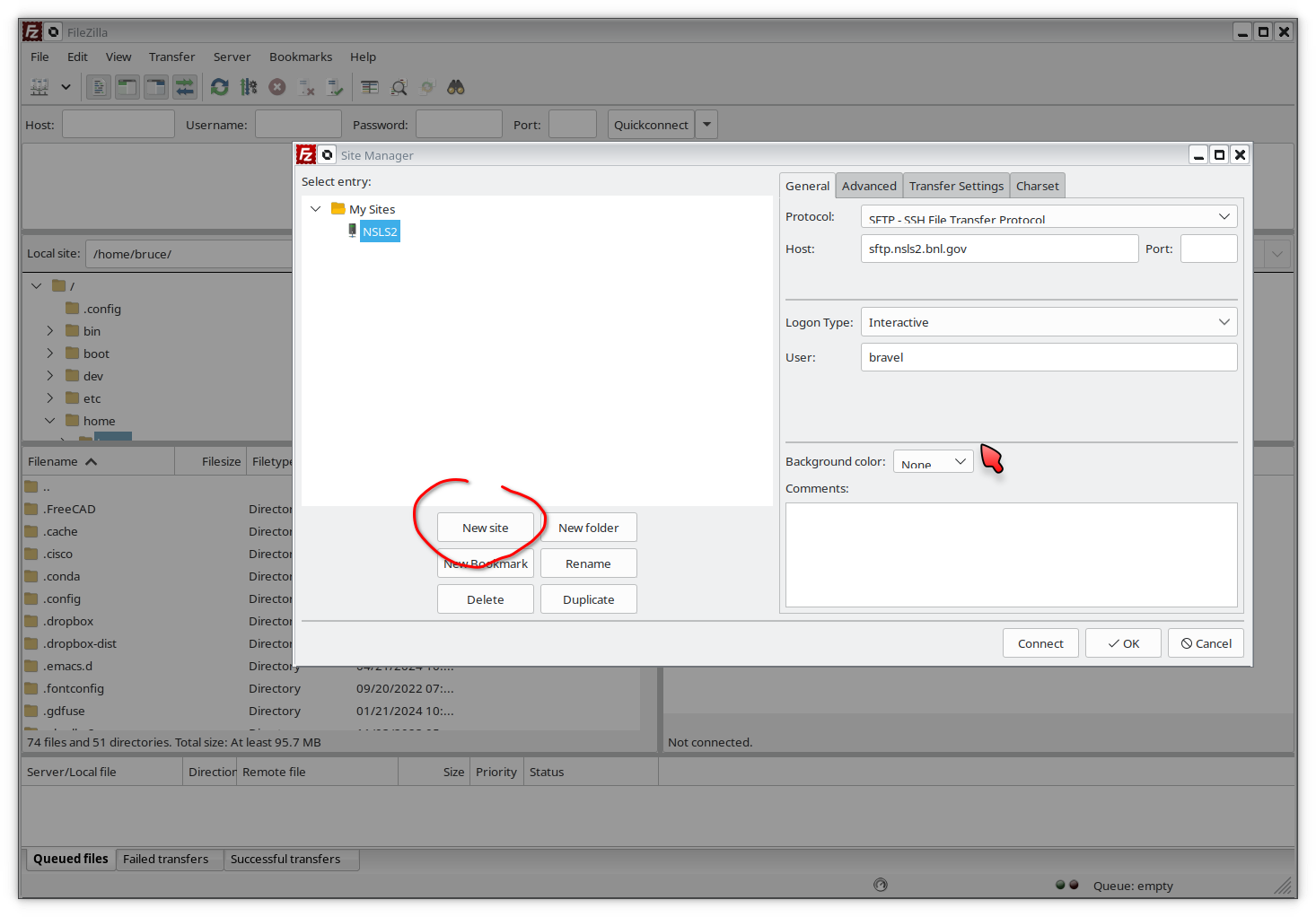This screenshot has width=1316, height=917.
Task: Open the Quickconnect history dropdown arrow
Action: pyautogui.click(x=706, y=124)
